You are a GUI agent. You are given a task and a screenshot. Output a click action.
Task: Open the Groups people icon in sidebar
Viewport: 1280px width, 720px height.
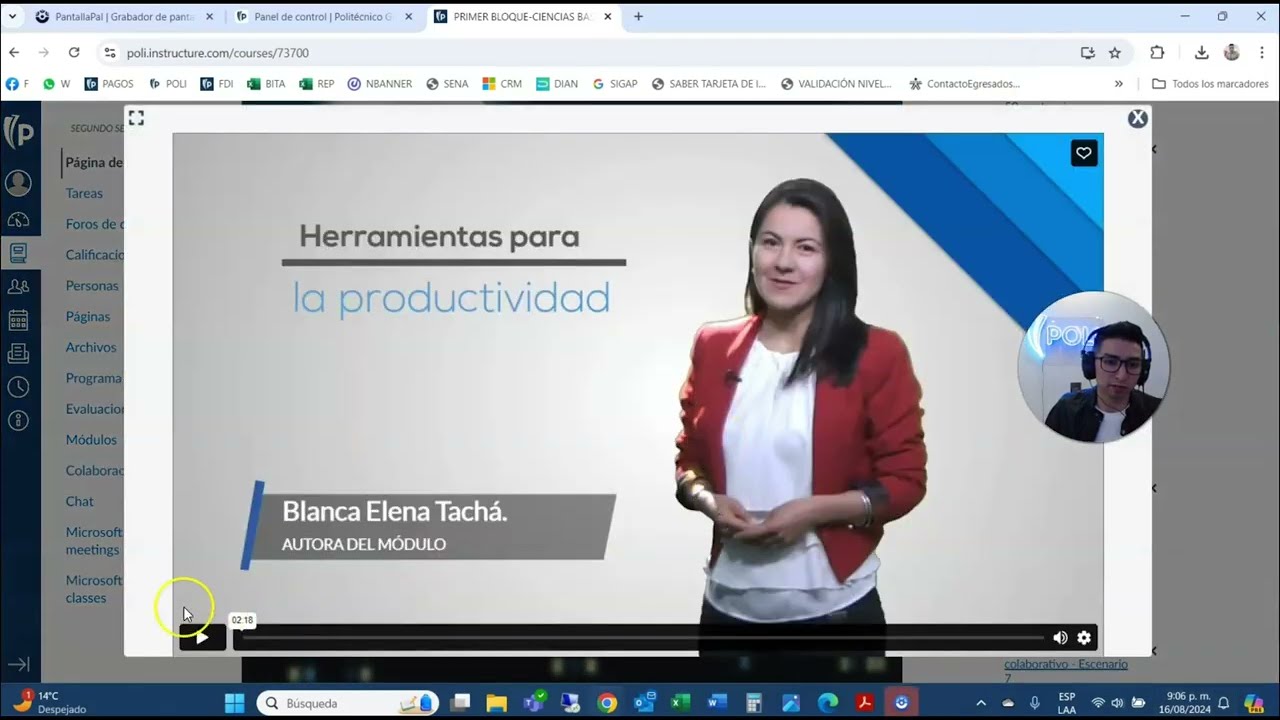tap(18, 287)
